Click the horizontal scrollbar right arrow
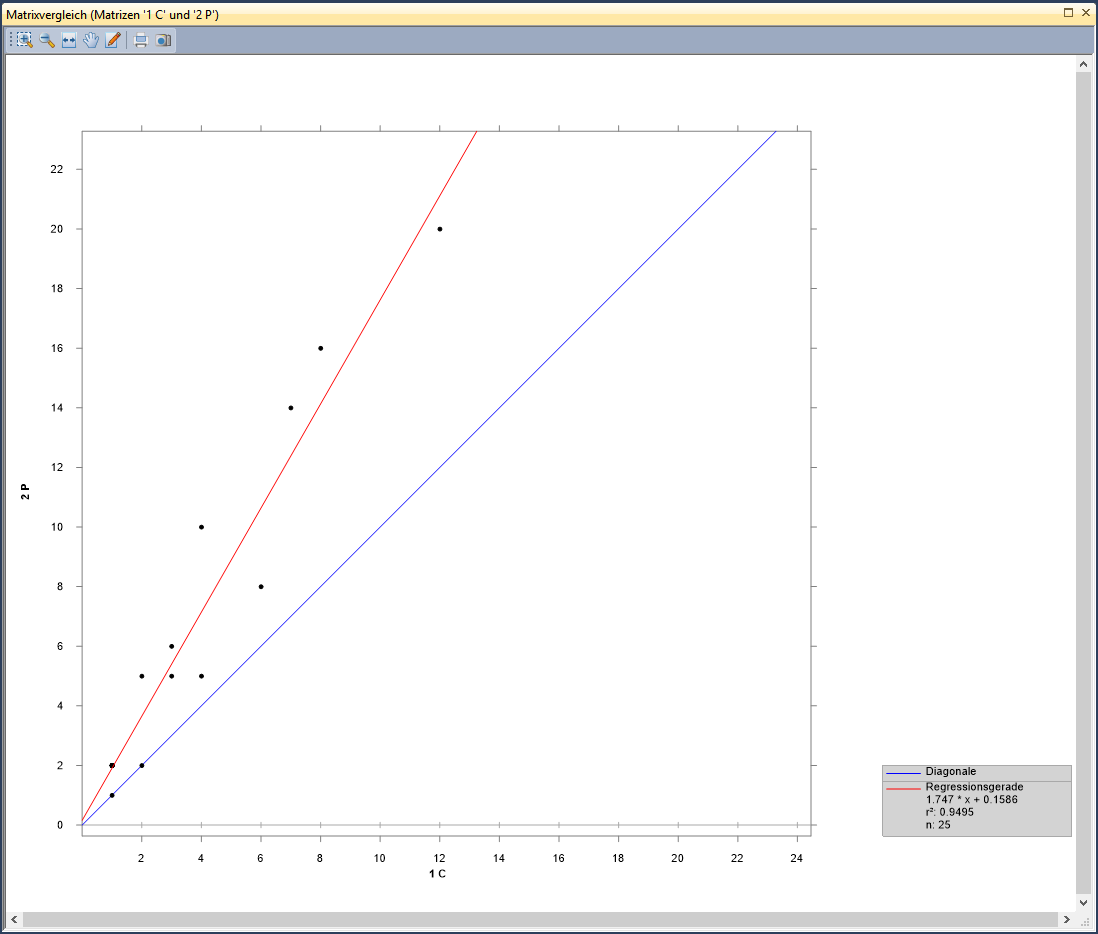 click(1066, 919)
